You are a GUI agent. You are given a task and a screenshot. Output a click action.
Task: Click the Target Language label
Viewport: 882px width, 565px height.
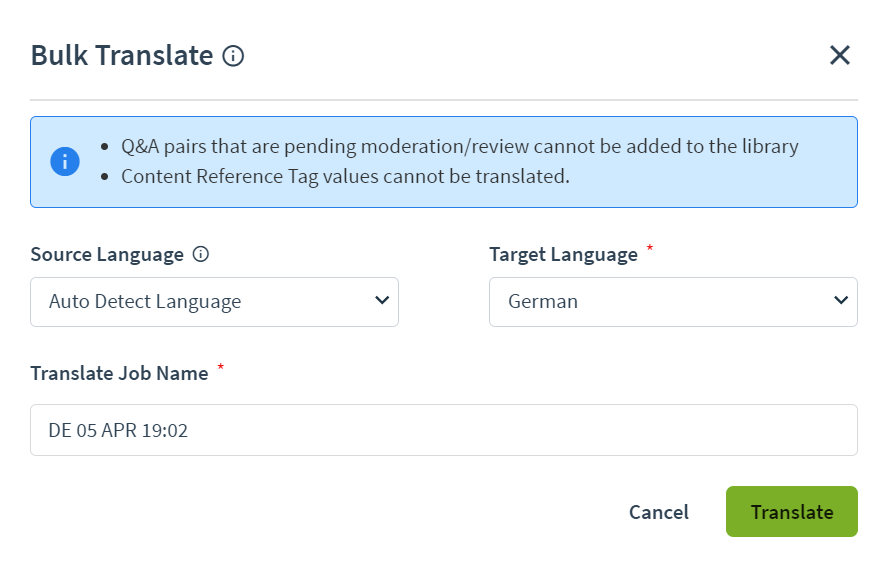pos(564,254)
